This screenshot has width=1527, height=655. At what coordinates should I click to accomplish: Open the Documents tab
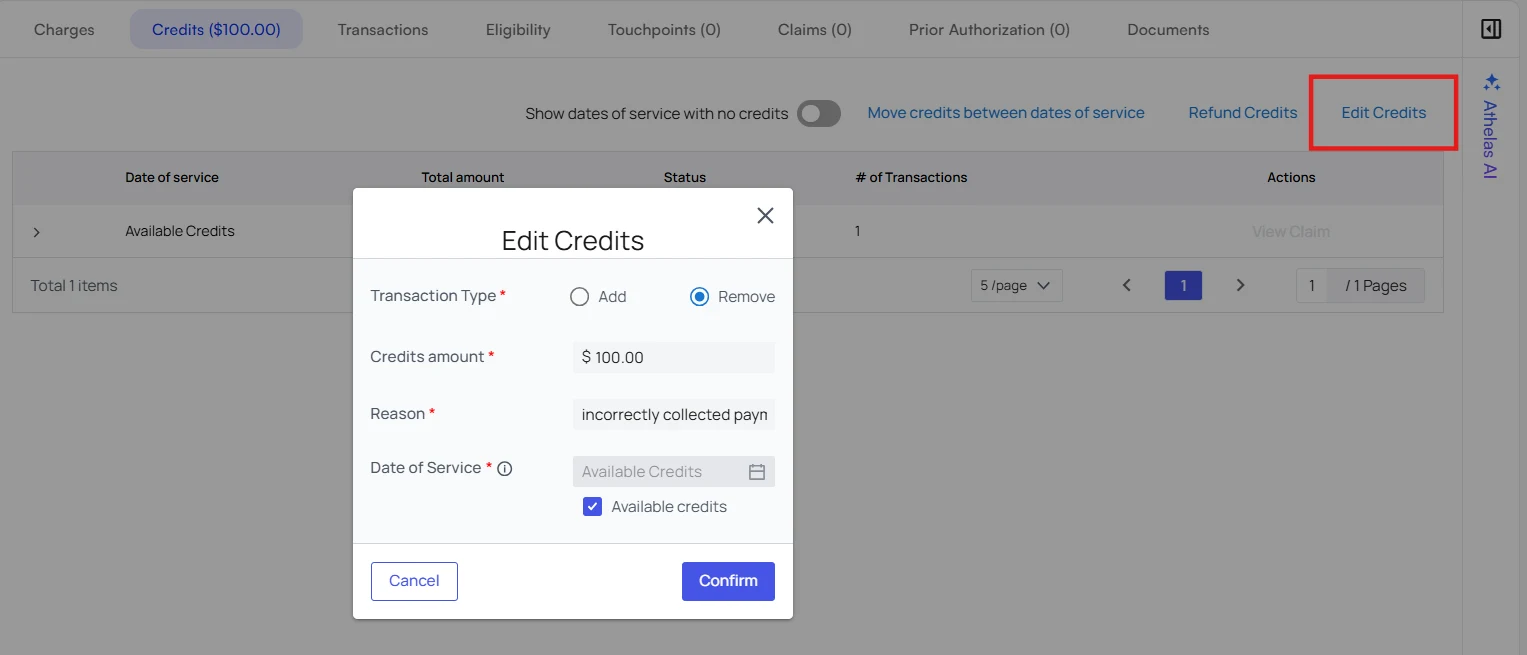click(1168, 30)
